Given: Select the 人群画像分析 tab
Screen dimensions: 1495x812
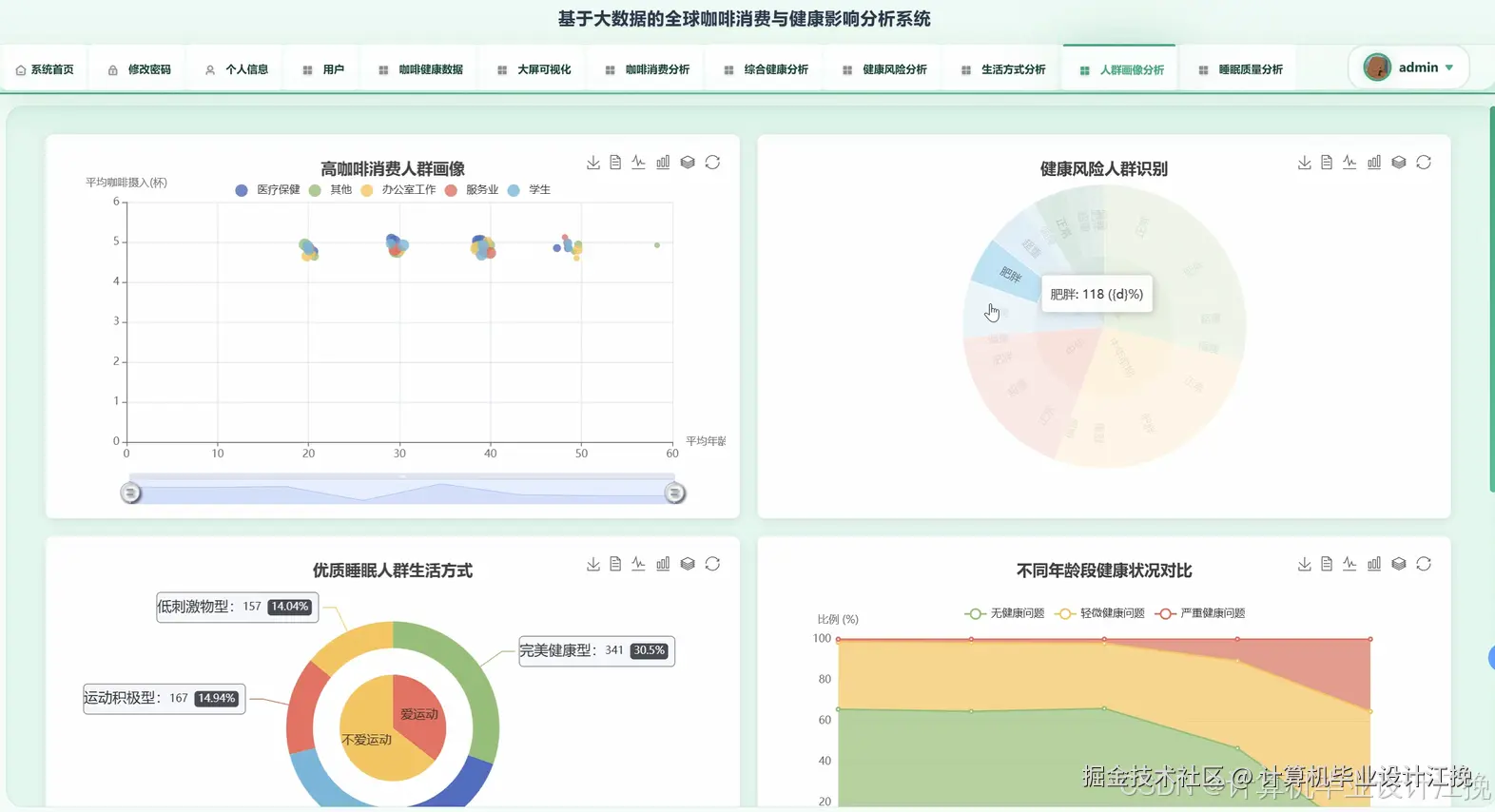Looking at the screenshot, I should click(1121, 69).
